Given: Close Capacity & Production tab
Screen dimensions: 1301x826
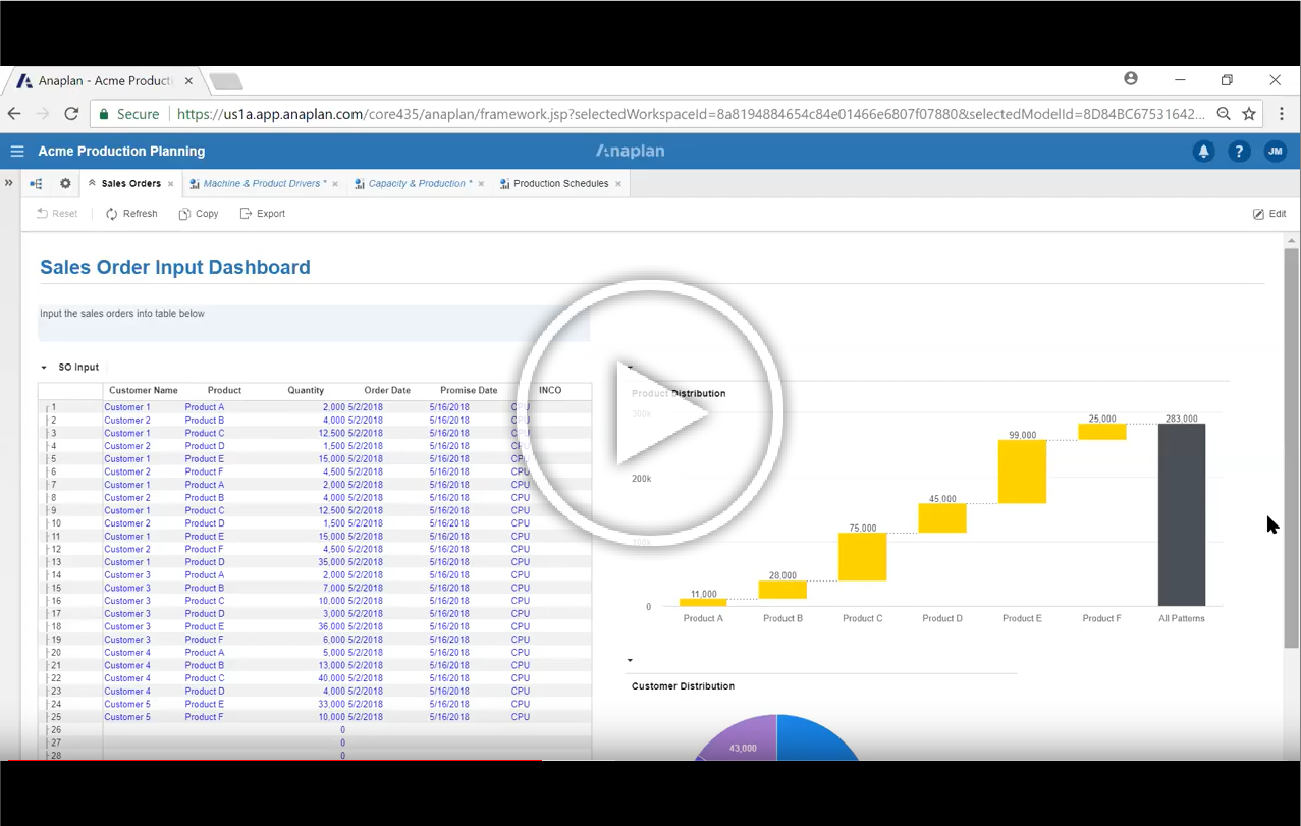Looking at the screenshot, I should [481, 184].
